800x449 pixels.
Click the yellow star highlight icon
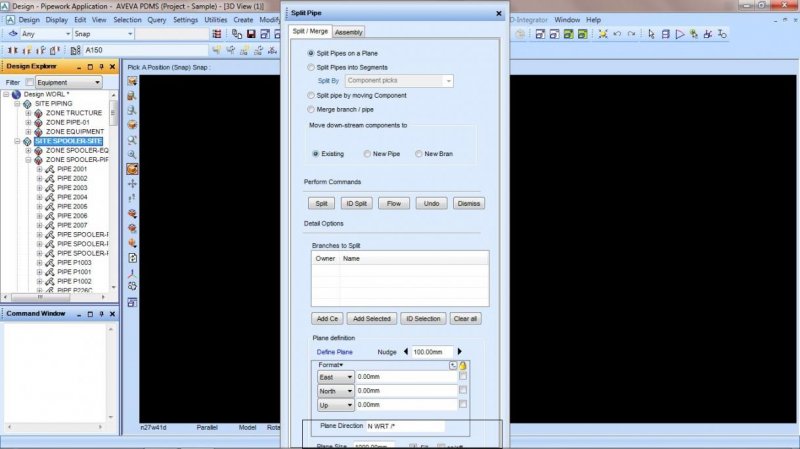603,34
